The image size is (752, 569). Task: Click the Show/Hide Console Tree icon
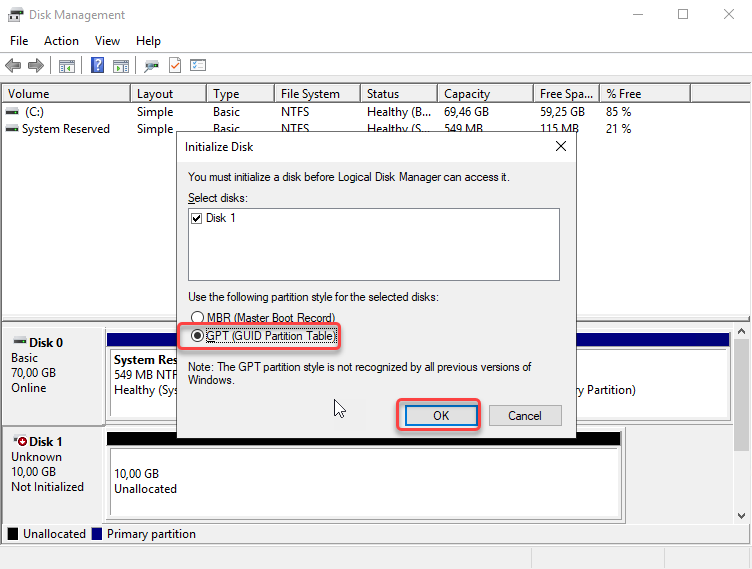[67, 66]
